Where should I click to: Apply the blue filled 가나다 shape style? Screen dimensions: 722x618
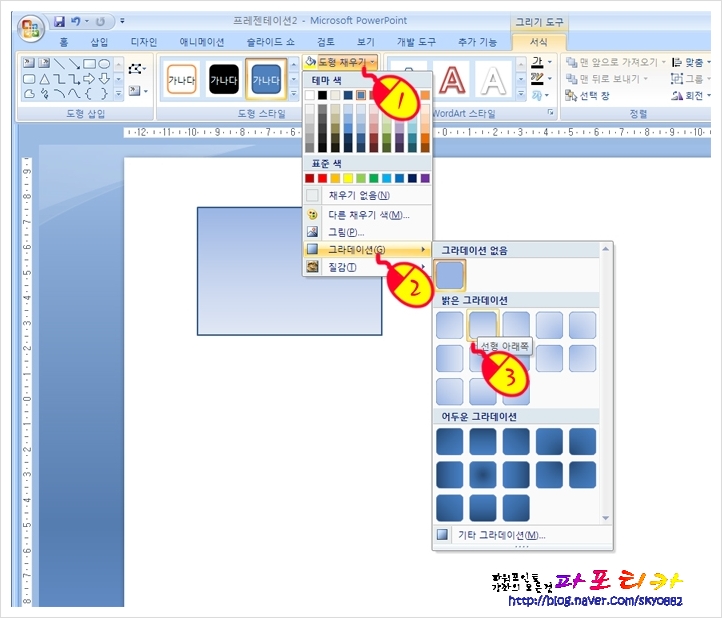point(266,80)
